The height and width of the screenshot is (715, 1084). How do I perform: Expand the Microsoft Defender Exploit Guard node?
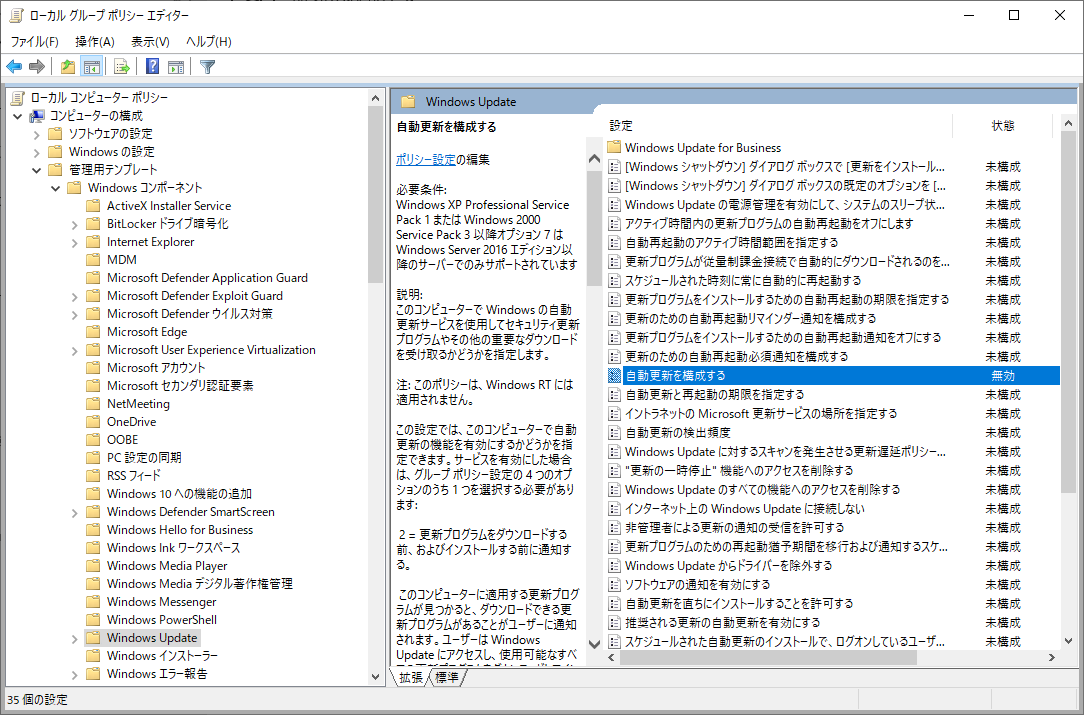click(75, 296)
